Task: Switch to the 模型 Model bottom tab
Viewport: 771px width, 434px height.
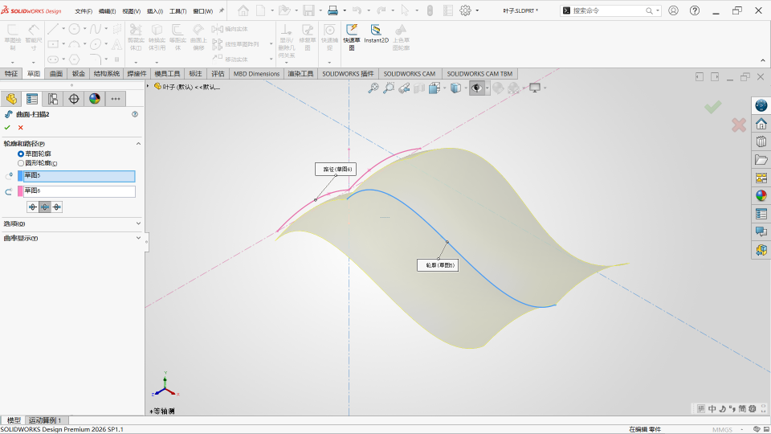Action: (14, 420)
